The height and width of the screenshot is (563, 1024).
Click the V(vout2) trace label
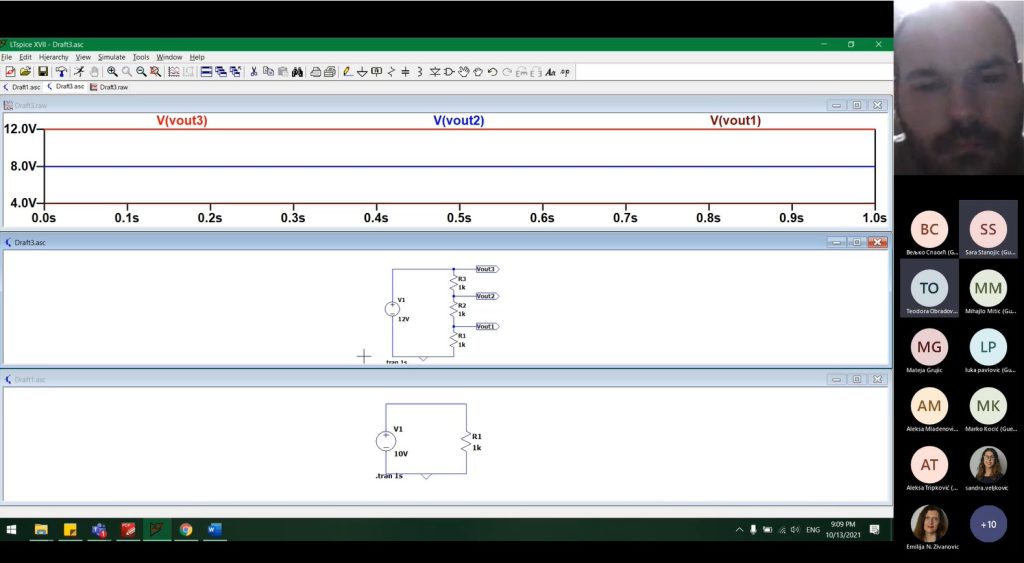click(458, 121)
